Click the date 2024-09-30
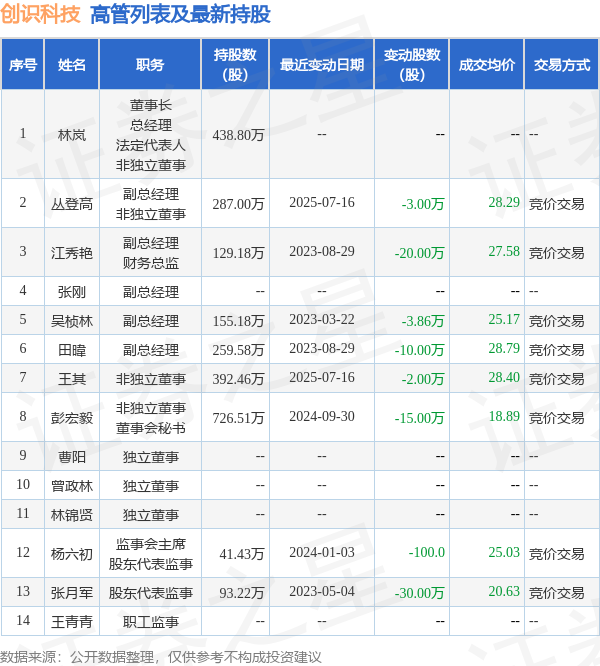This screenshot has height=666, width=600. 322,416
